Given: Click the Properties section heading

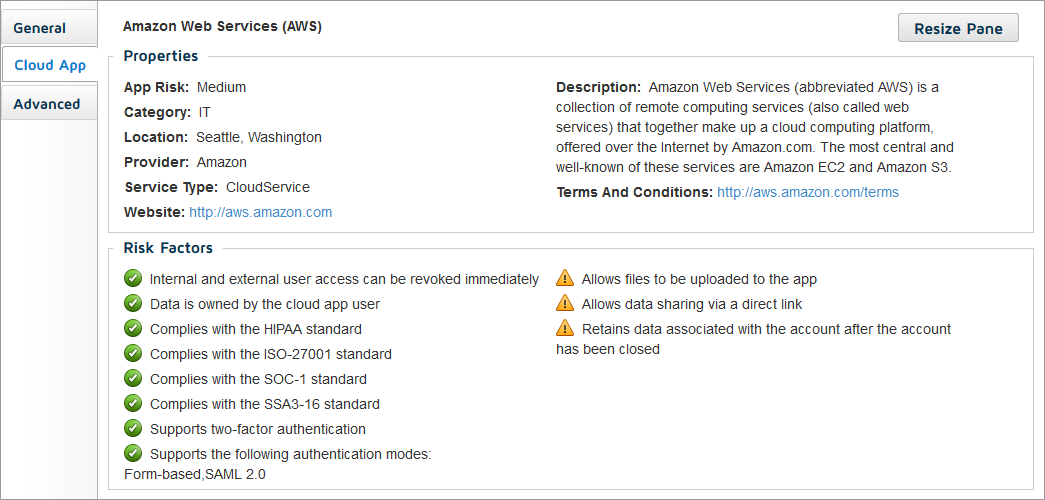Looking at the screenshot, I should click(x=161, y=56).
